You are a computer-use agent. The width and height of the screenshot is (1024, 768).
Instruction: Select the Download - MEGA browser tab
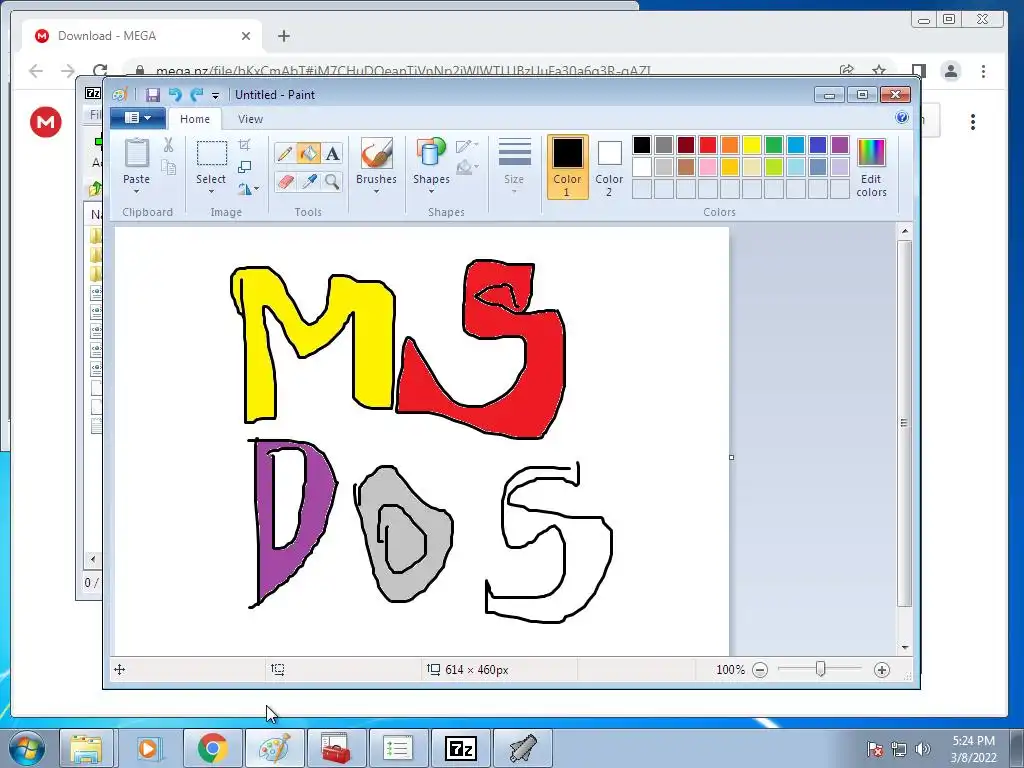[142, 36]
